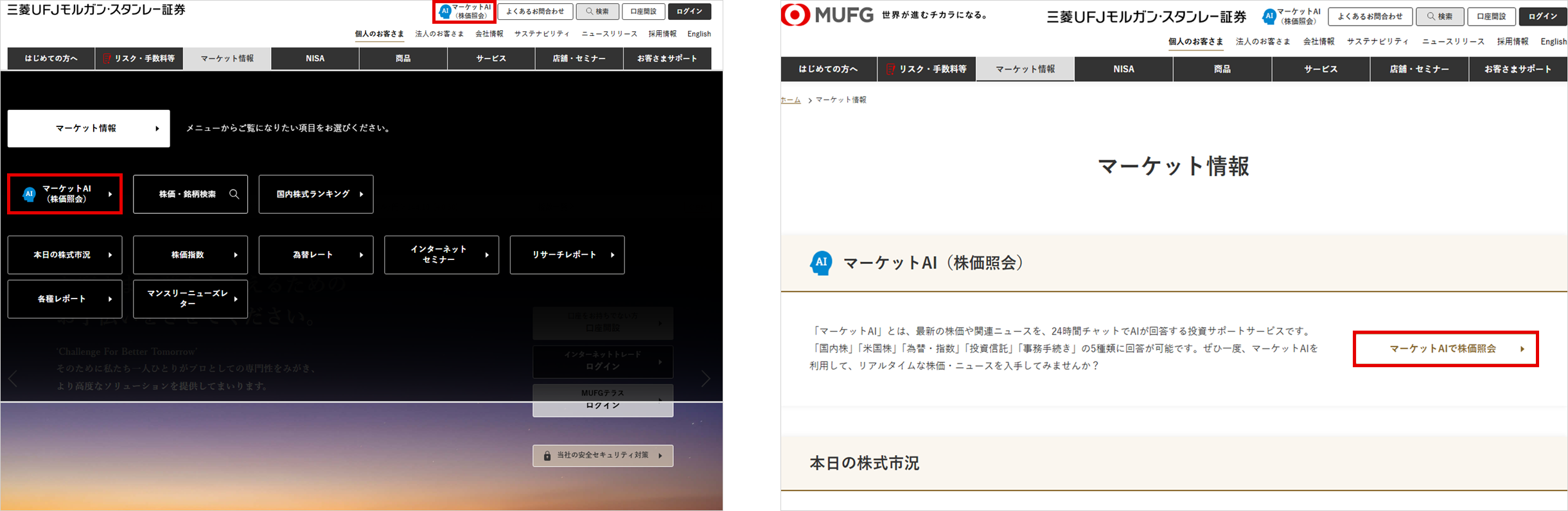This screenshot has width=1568, height=511.
Task: Open 店舗・セミナー tab in left page
Action: 579,58
